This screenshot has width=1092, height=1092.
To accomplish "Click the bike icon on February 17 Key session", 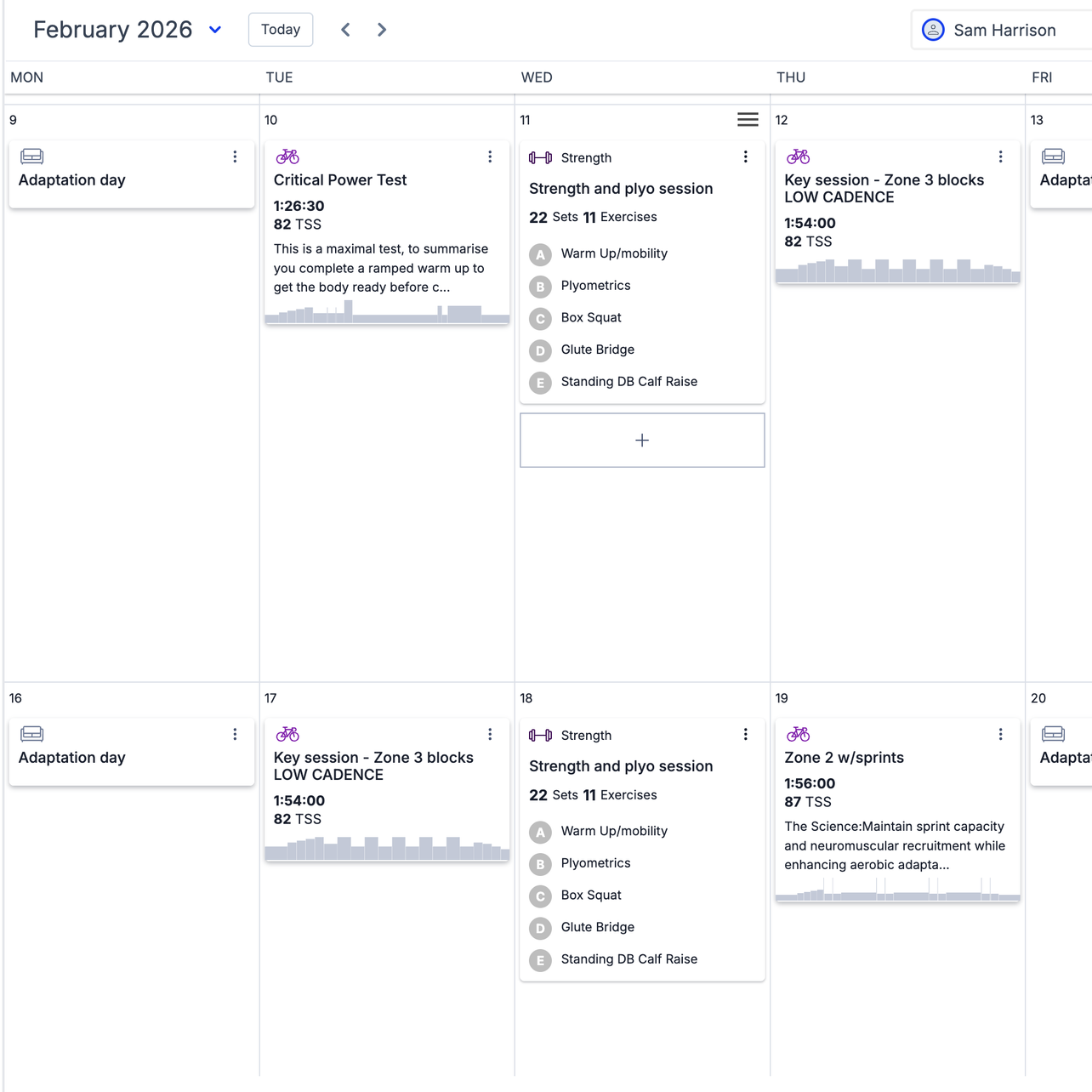I will click(287, 734).
